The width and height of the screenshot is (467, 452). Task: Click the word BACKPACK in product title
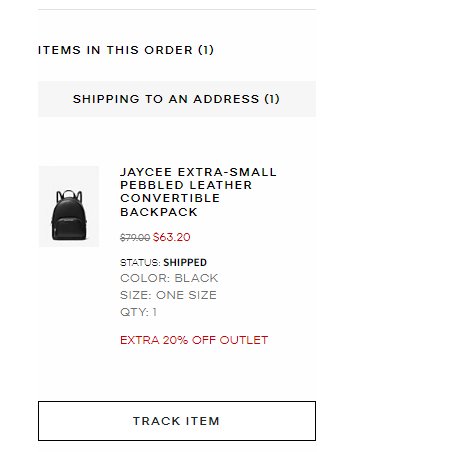click(x=159, y=212)
